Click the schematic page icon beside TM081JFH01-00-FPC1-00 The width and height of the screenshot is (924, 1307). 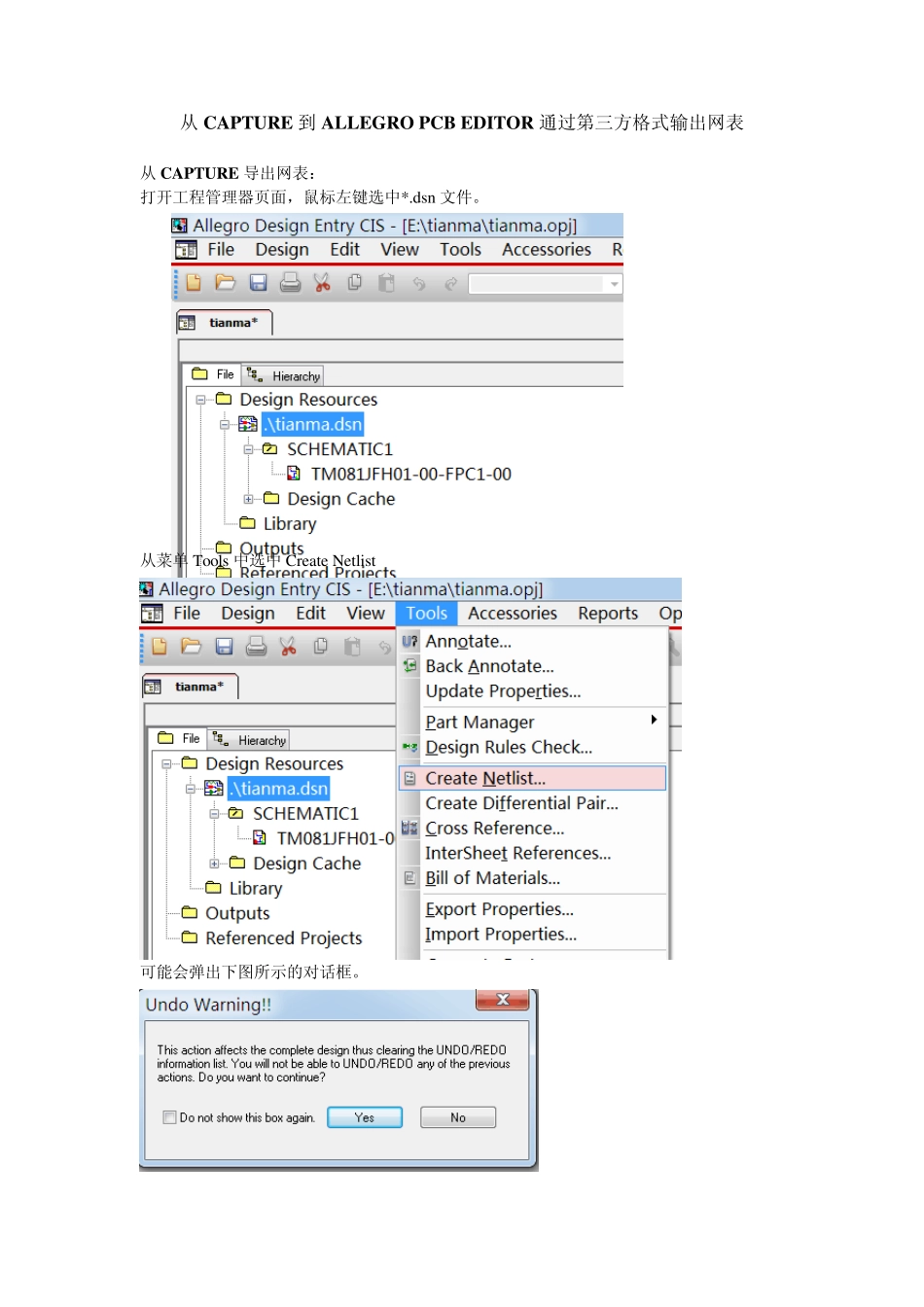(x=294, y=474)
